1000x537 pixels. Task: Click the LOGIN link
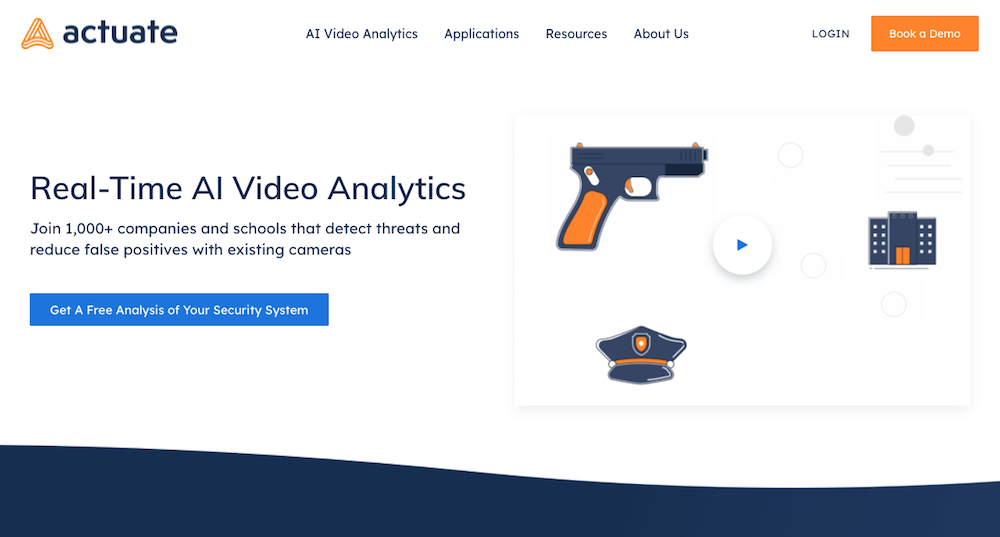coord(830,34)
